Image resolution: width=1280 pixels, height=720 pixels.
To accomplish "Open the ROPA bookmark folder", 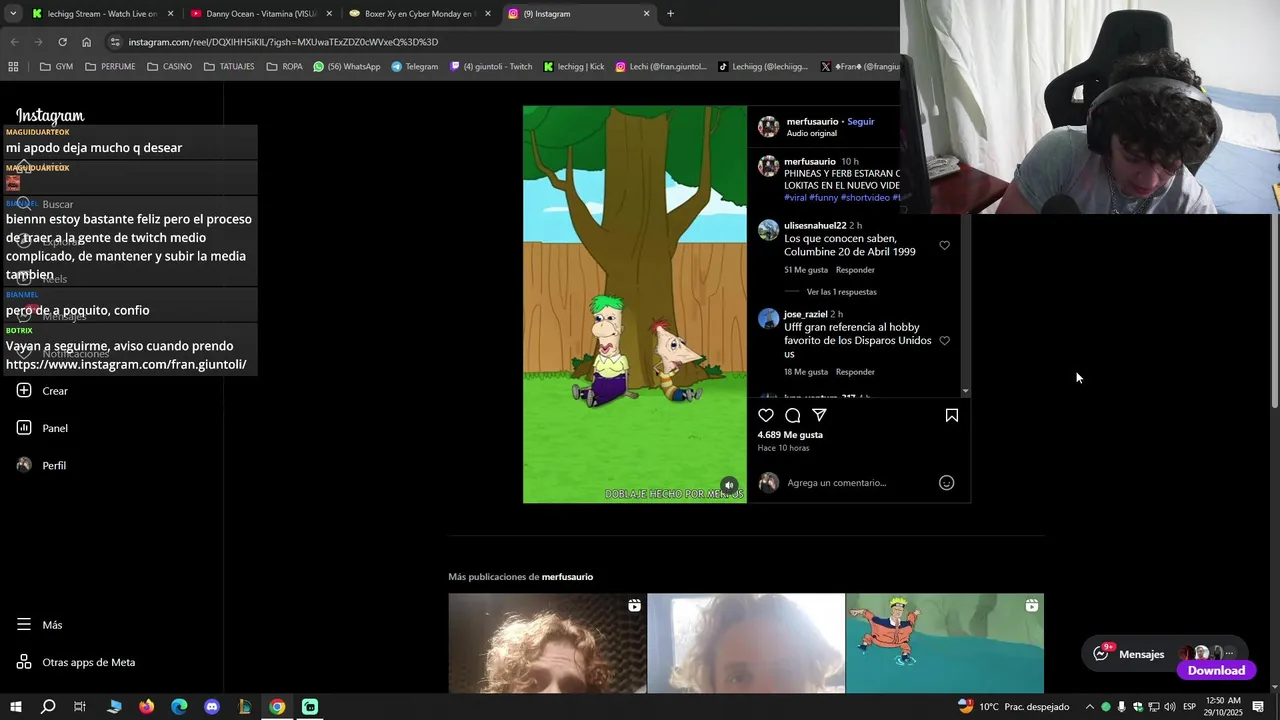I will pos(284,67).
